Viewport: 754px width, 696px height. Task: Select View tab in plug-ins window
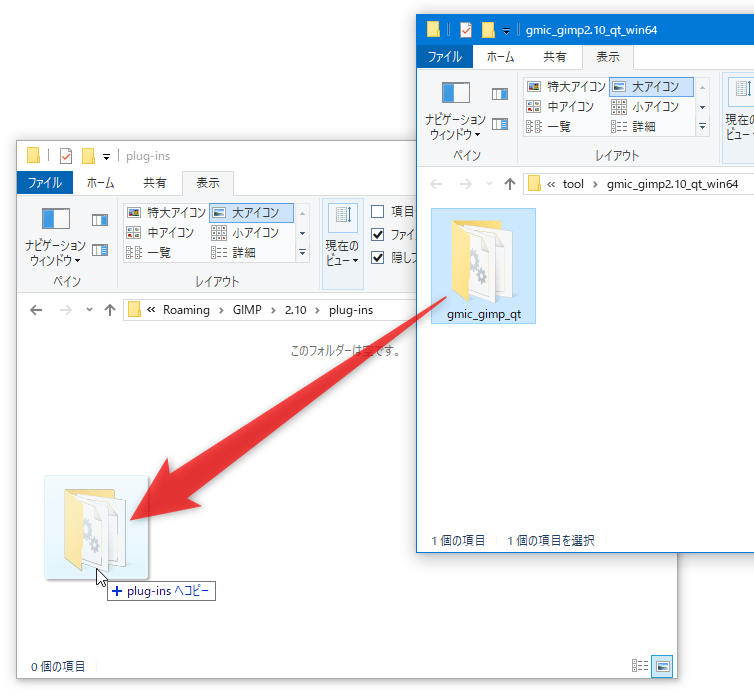208,183
